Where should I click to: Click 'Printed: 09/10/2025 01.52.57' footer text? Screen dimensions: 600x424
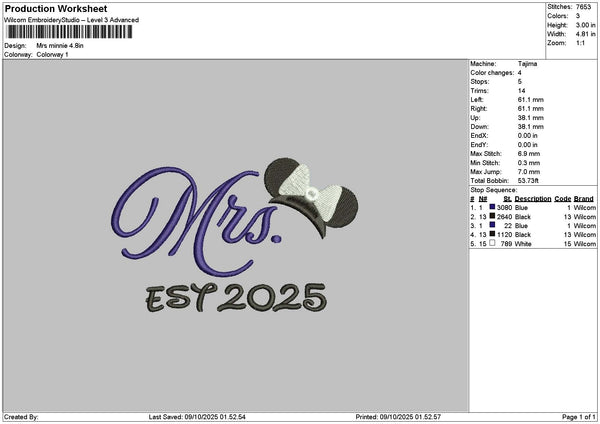pyautogui.click(x=398, y=417)
